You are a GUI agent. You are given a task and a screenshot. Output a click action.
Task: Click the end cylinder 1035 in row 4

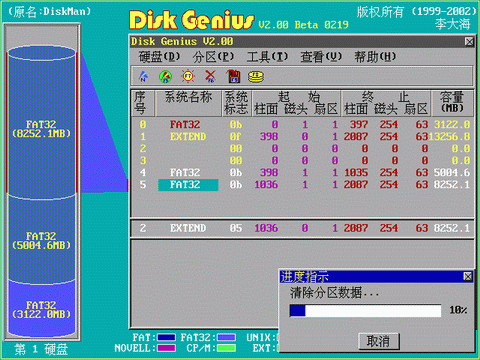point(356,173)
